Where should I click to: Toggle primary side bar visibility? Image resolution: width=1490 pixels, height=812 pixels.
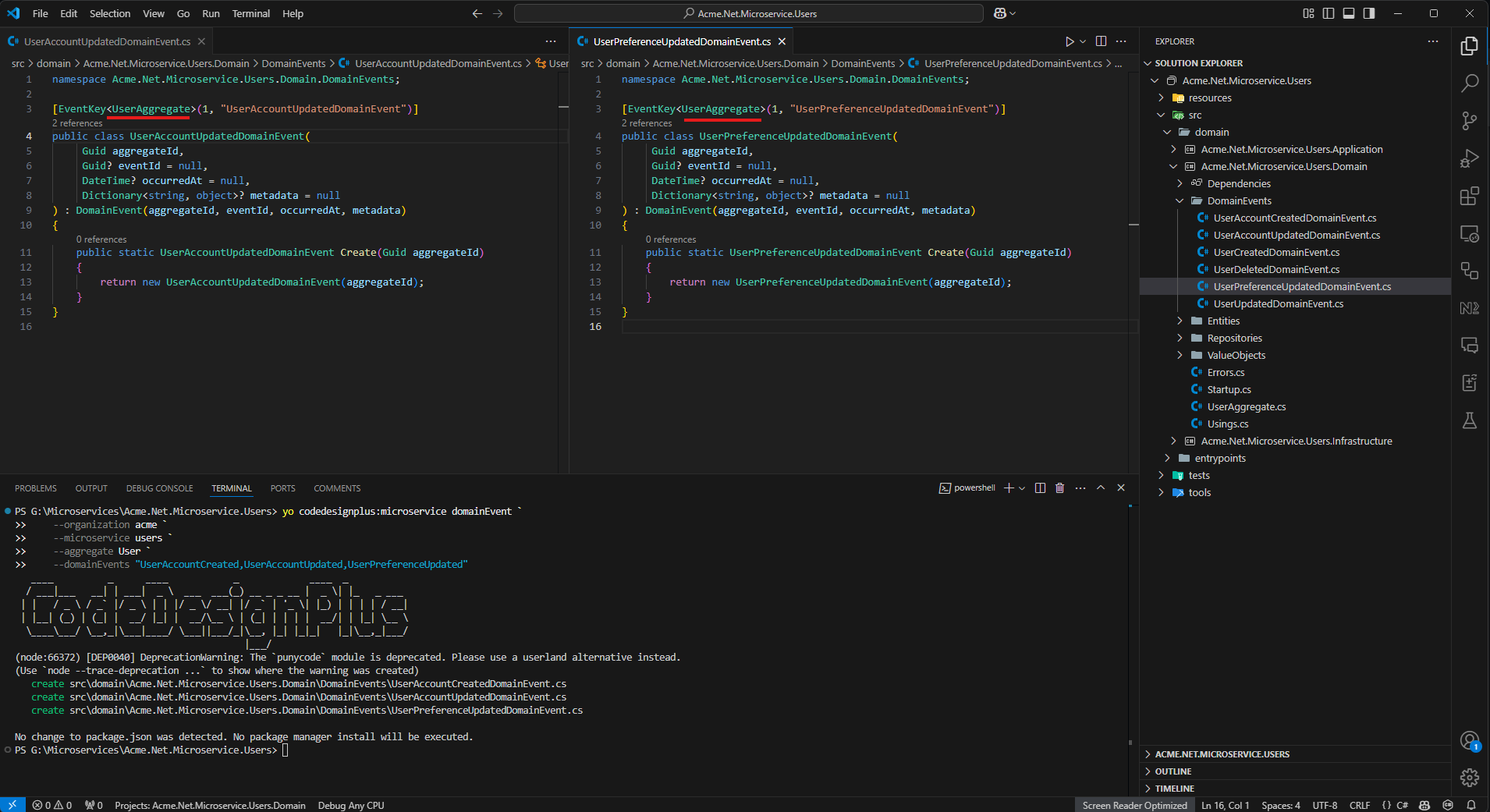pos(1329,13)
